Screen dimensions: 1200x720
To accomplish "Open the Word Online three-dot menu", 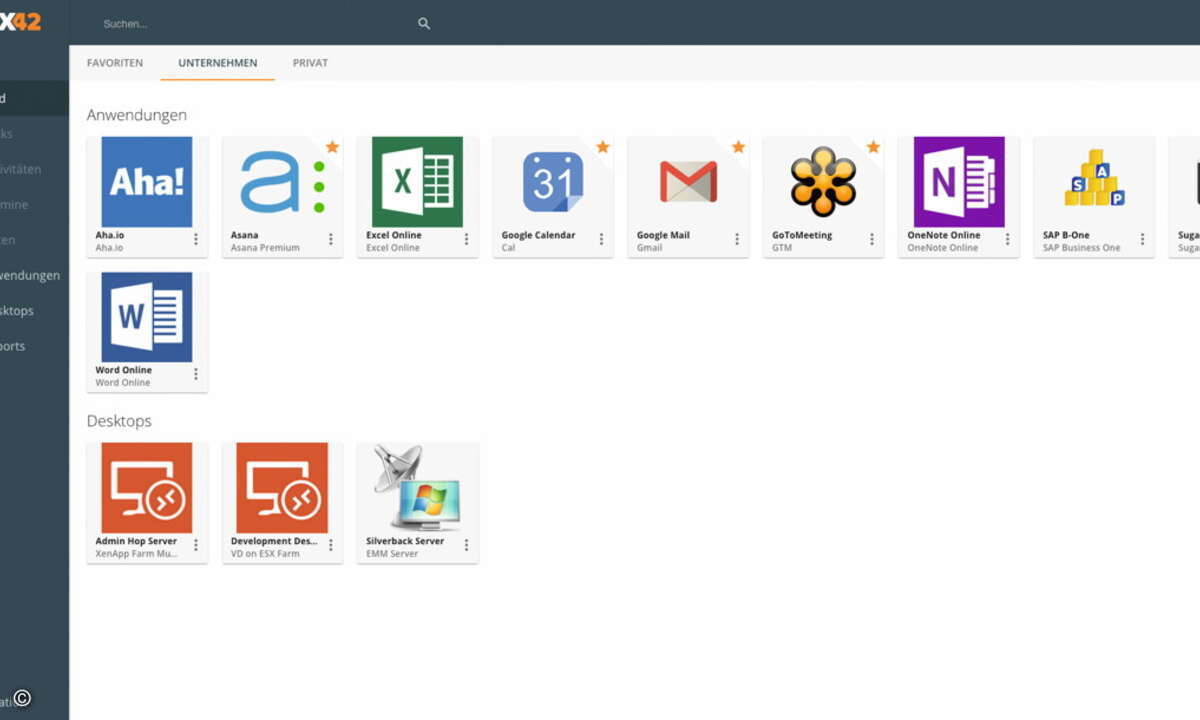I will [x=195, y=374].
